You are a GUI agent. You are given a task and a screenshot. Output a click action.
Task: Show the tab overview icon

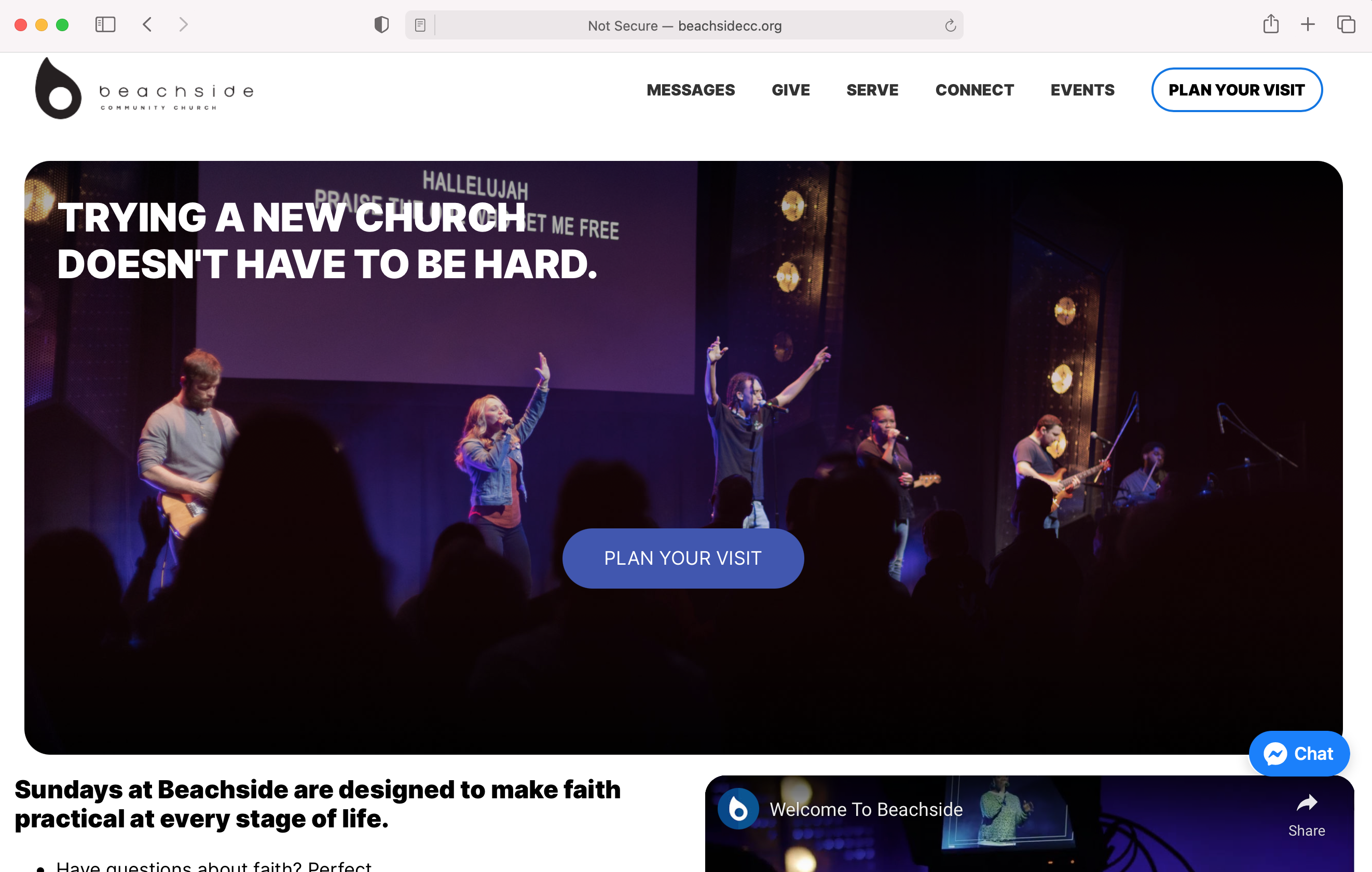tap(1346, 24)
